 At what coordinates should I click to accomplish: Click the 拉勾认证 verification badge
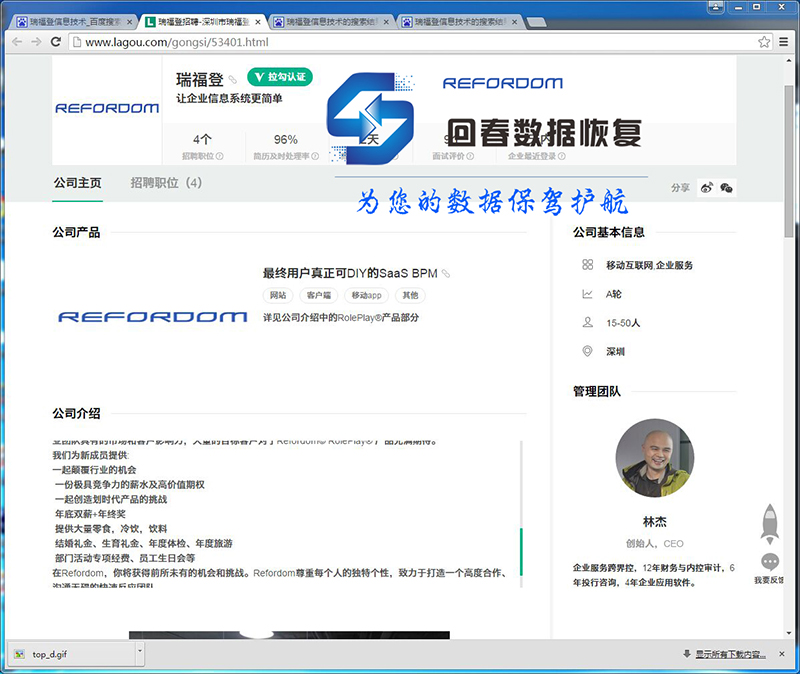click(280, 77)
